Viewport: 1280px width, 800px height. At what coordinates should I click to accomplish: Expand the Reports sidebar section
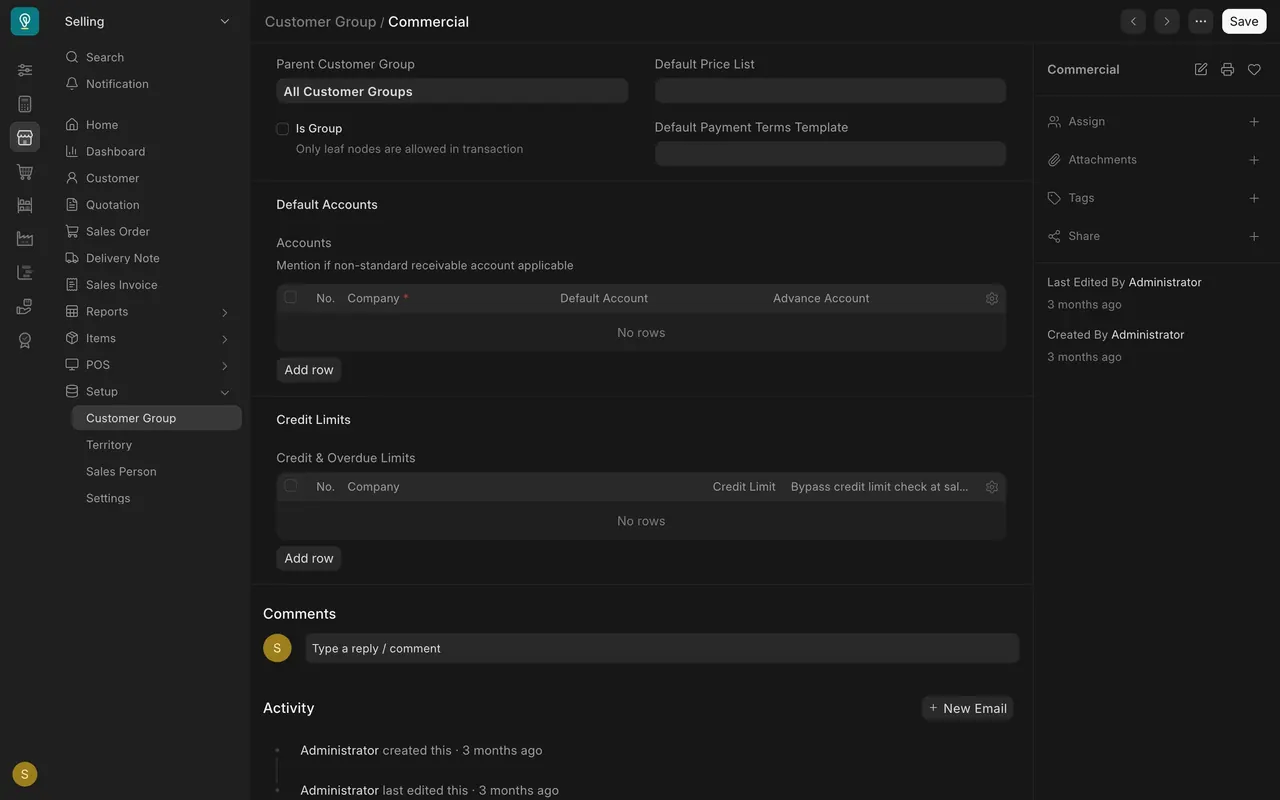224,312
